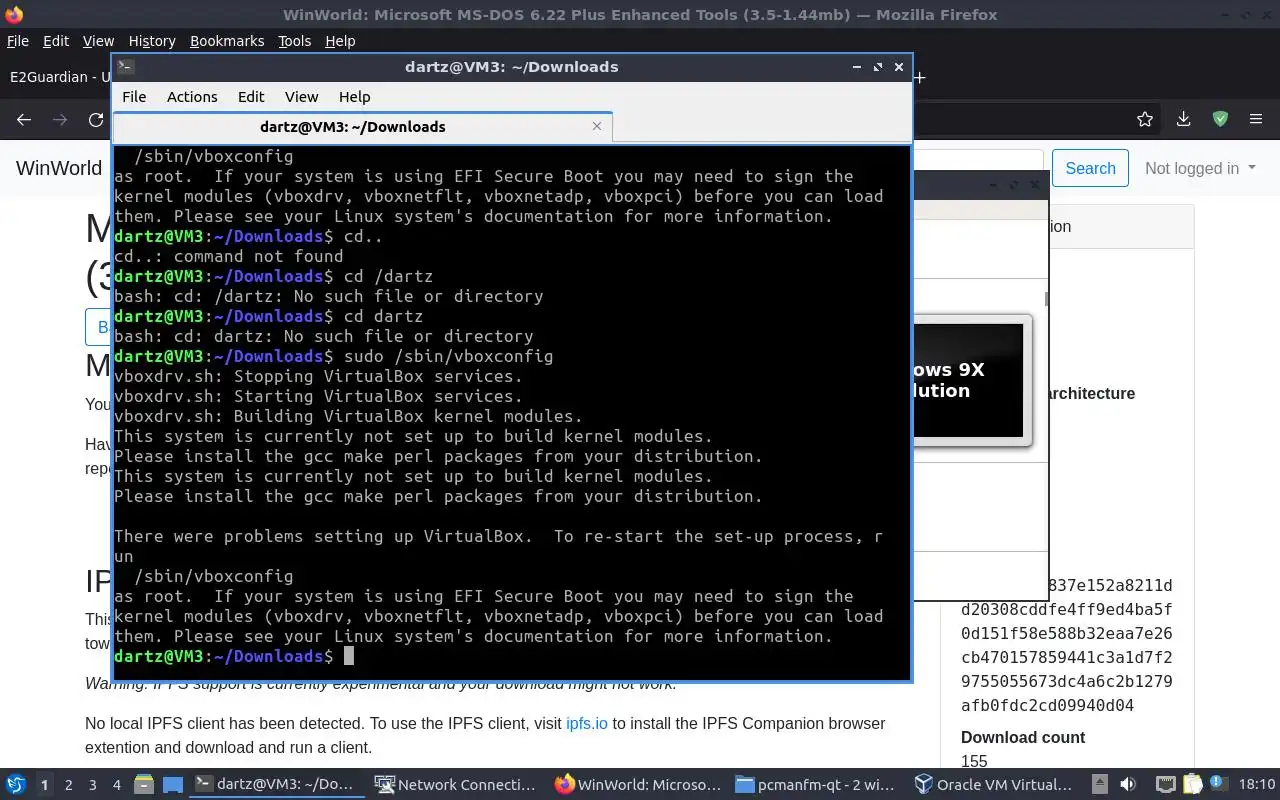Open terminal File menu
Viewport: 1280px width, 800px height.
click(134, 97)
